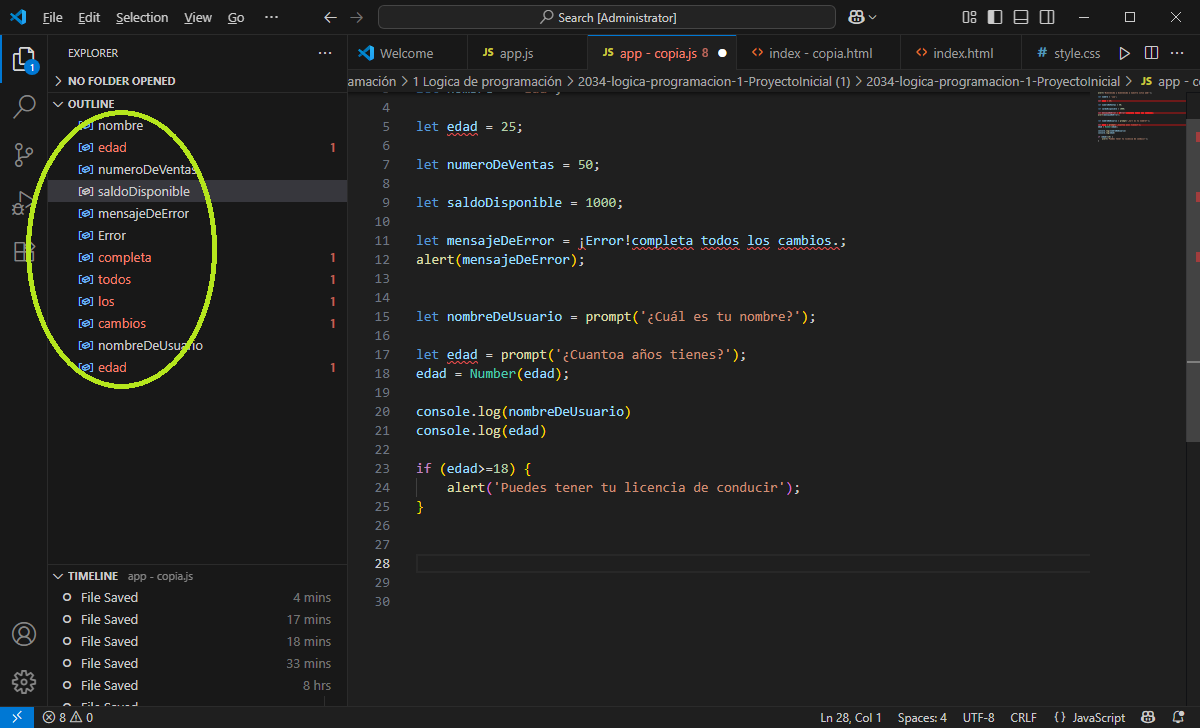Open the Search view in activity bar

(x=24, y=107)
